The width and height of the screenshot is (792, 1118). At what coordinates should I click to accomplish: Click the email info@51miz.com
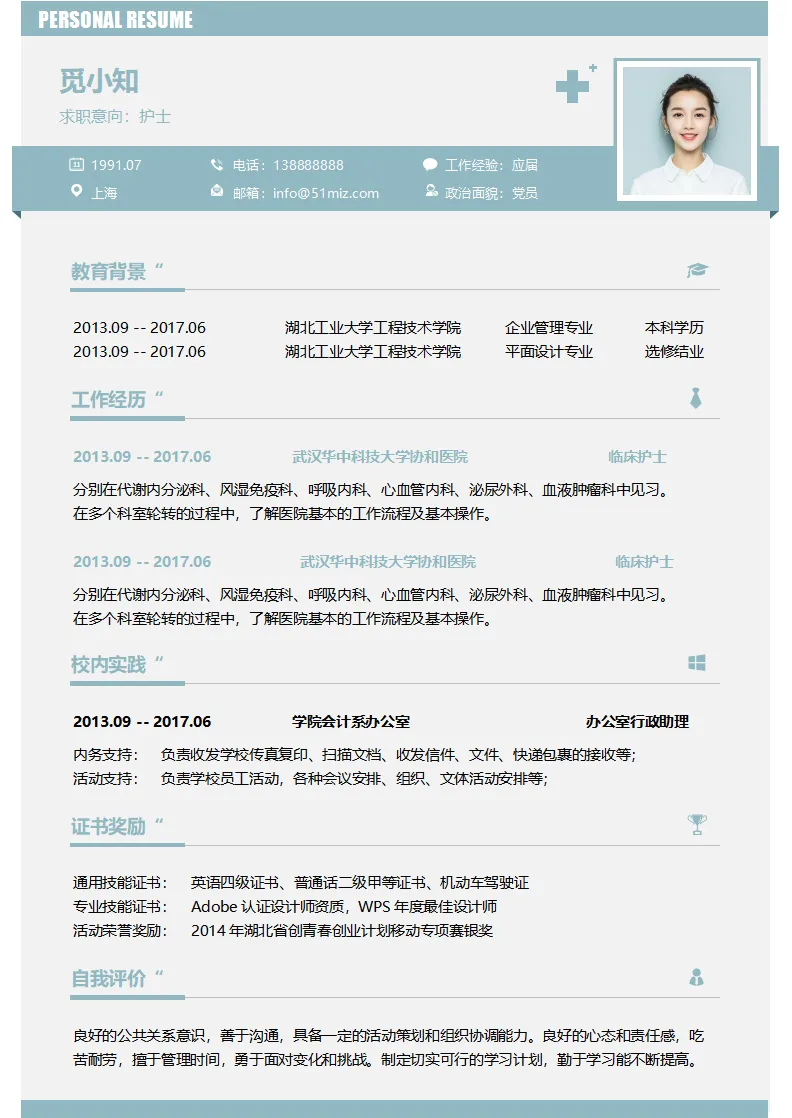pos(326,193)
